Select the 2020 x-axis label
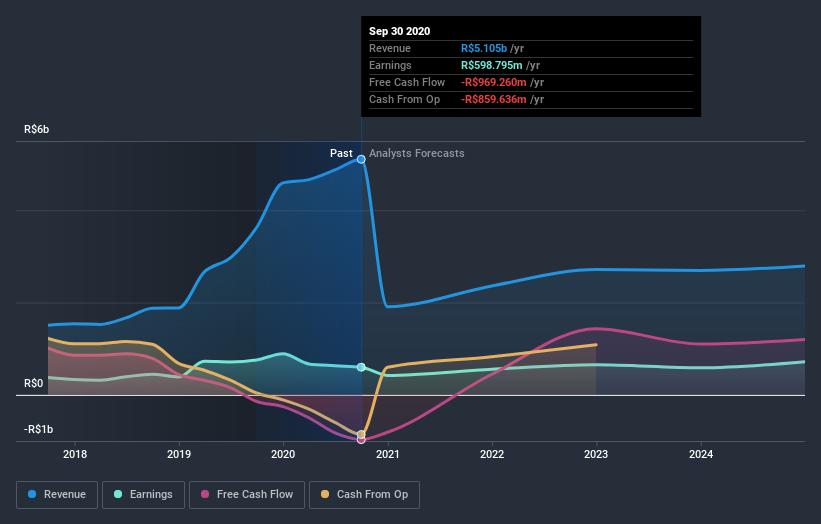Screen dimensions: 821x524 tap(283, 454)
